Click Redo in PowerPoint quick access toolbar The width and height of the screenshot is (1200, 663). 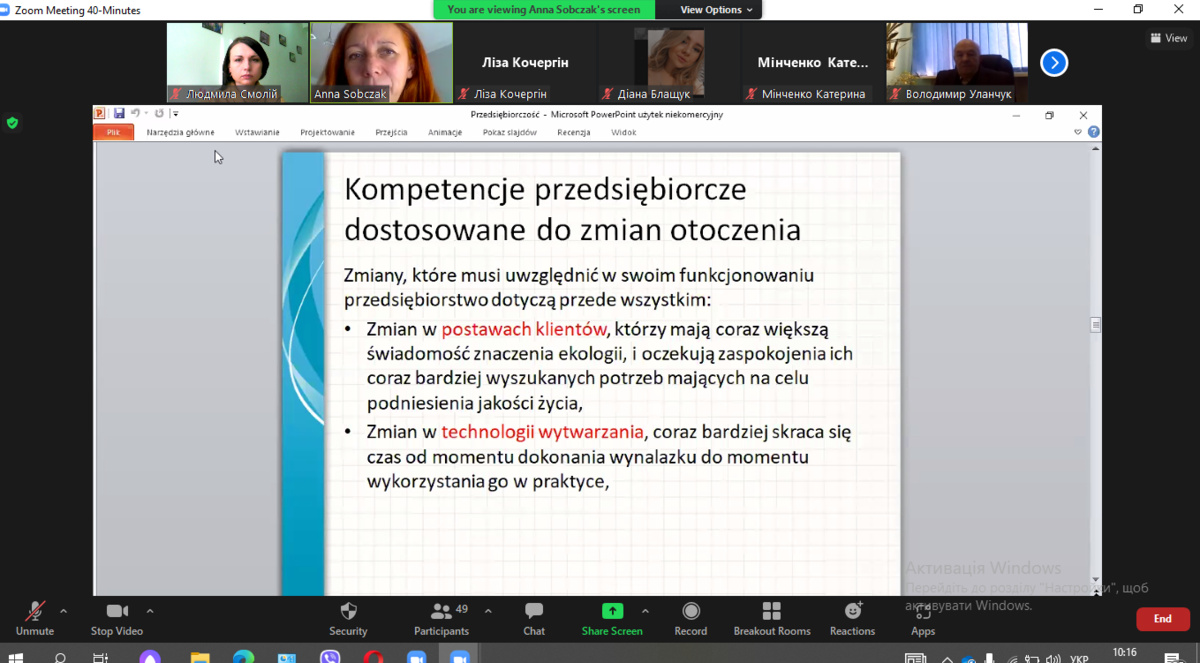(x=158, y=114)
